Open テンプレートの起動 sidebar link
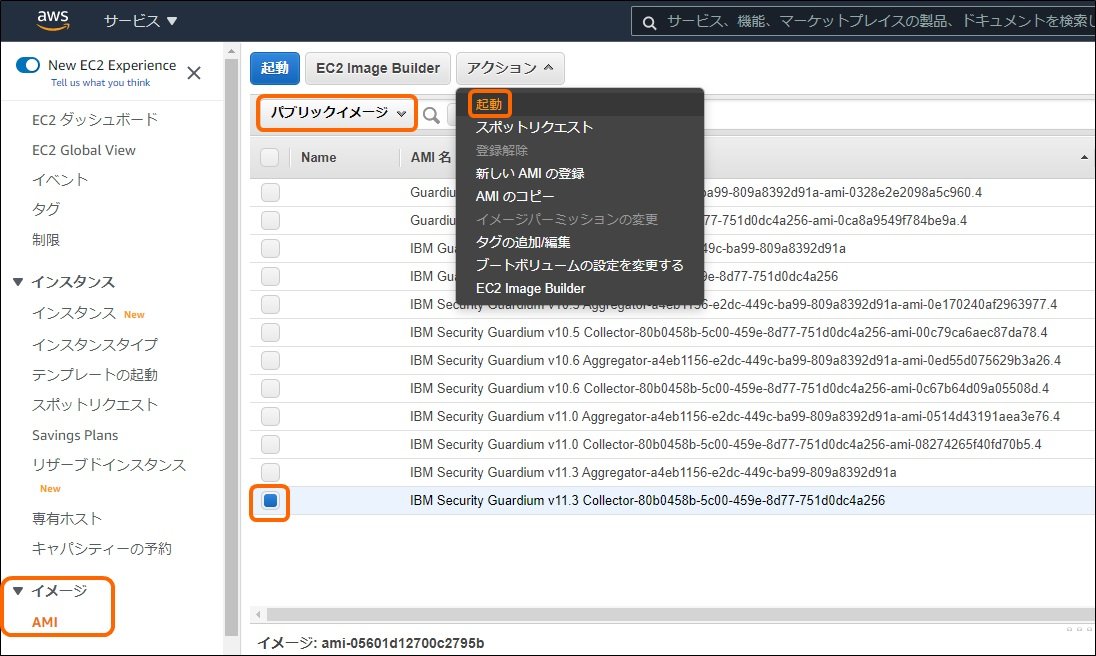Viewport: 1096px width, 656px height. point(95,374)
